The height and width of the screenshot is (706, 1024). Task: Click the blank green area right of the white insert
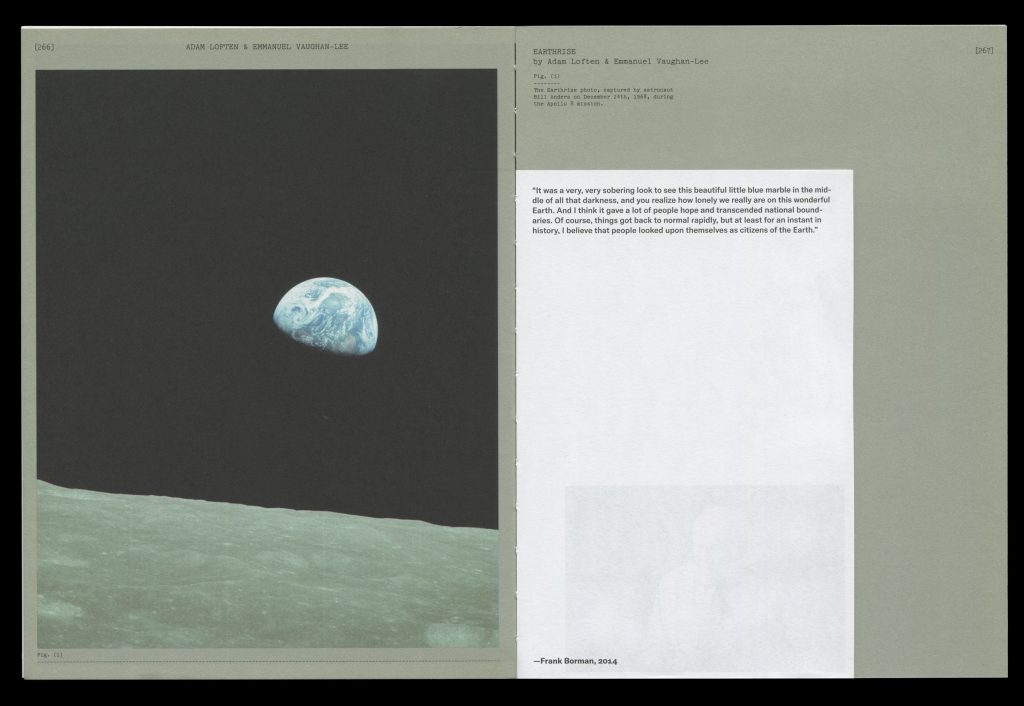pyautogui.click(x=930, y=400)
